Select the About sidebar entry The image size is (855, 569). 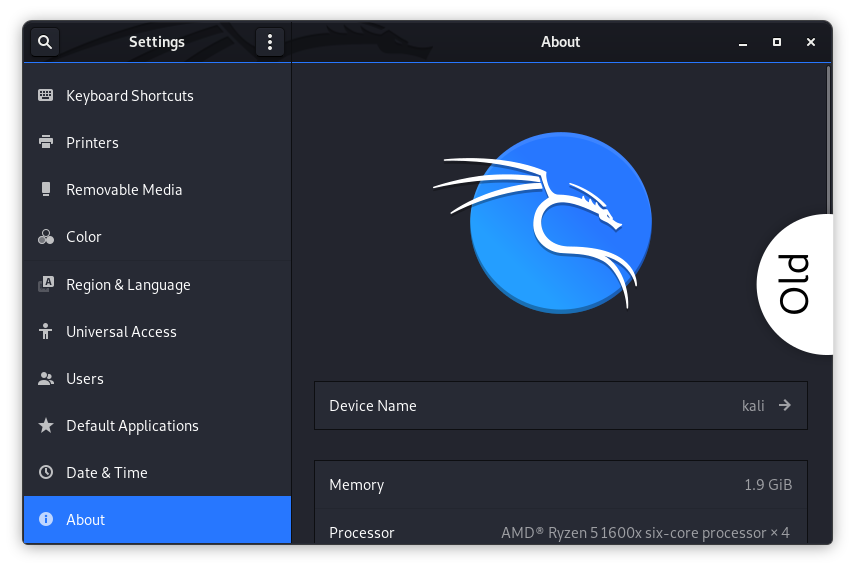157,519
